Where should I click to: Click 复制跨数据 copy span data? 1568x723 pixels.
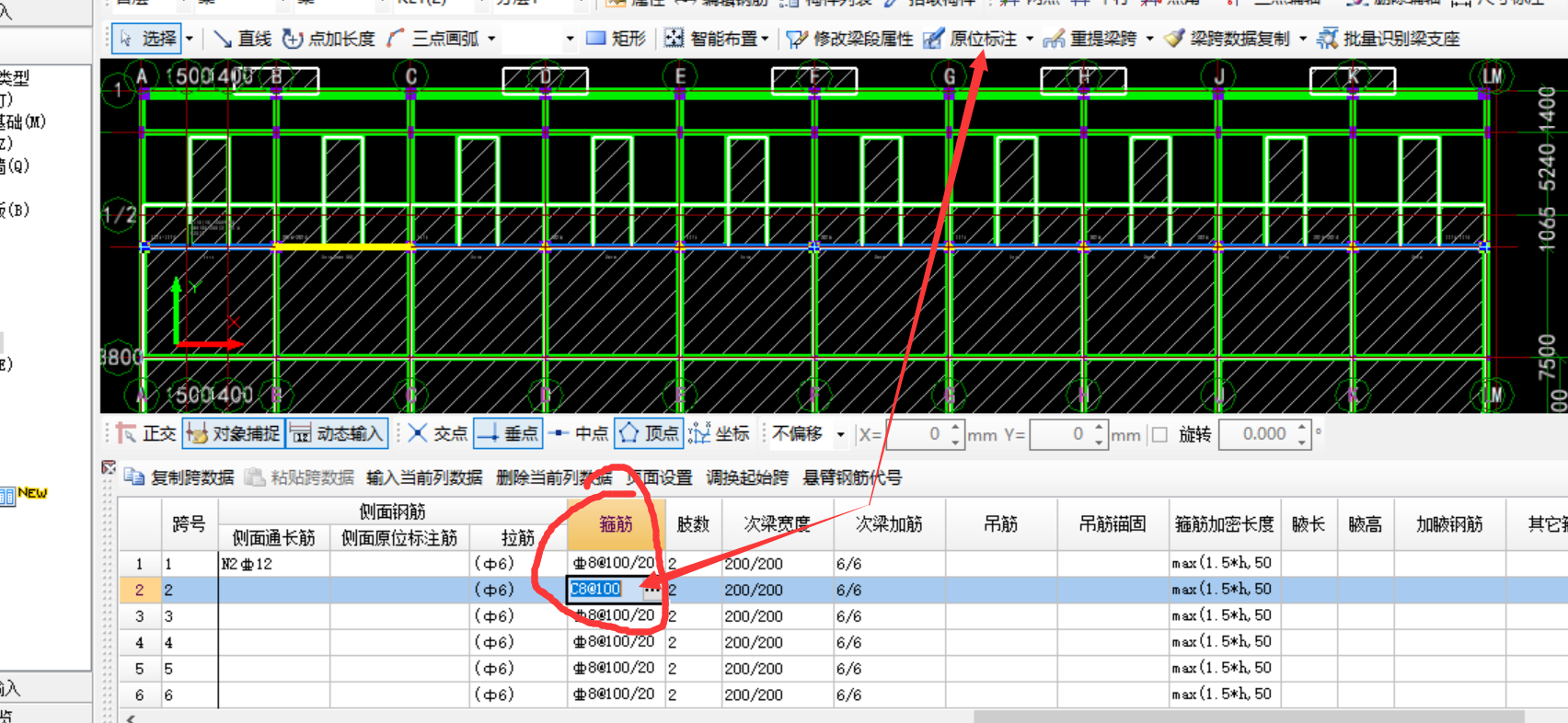[x=179, y=477]
